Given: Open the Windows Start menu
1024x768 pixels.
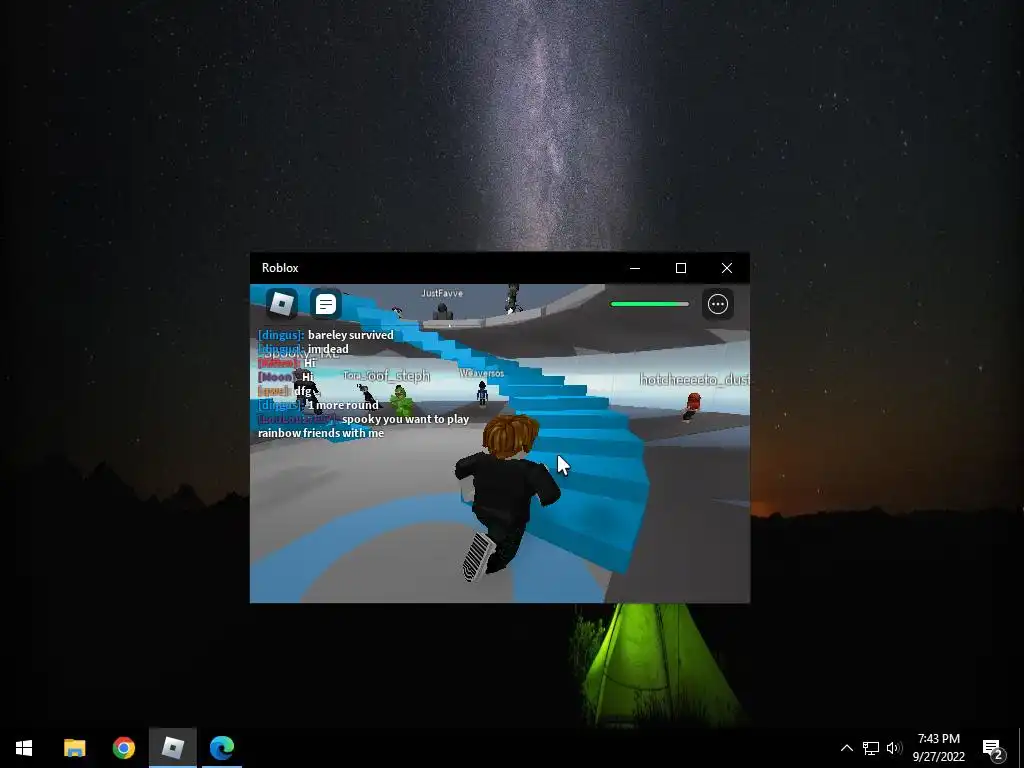Looking at the screenshot, I should [x=24, y=748].
